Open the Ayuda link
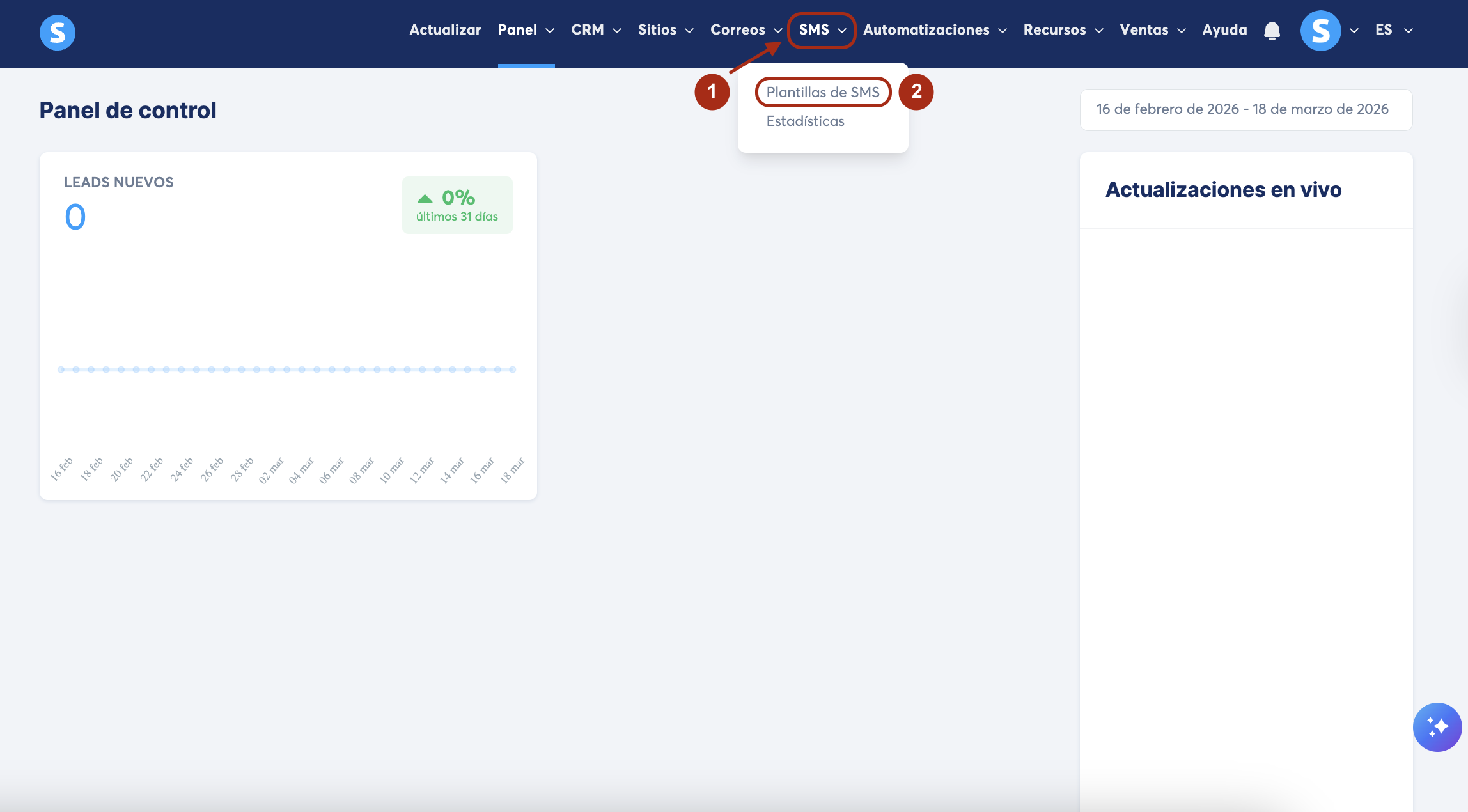 pos(1224,30)
